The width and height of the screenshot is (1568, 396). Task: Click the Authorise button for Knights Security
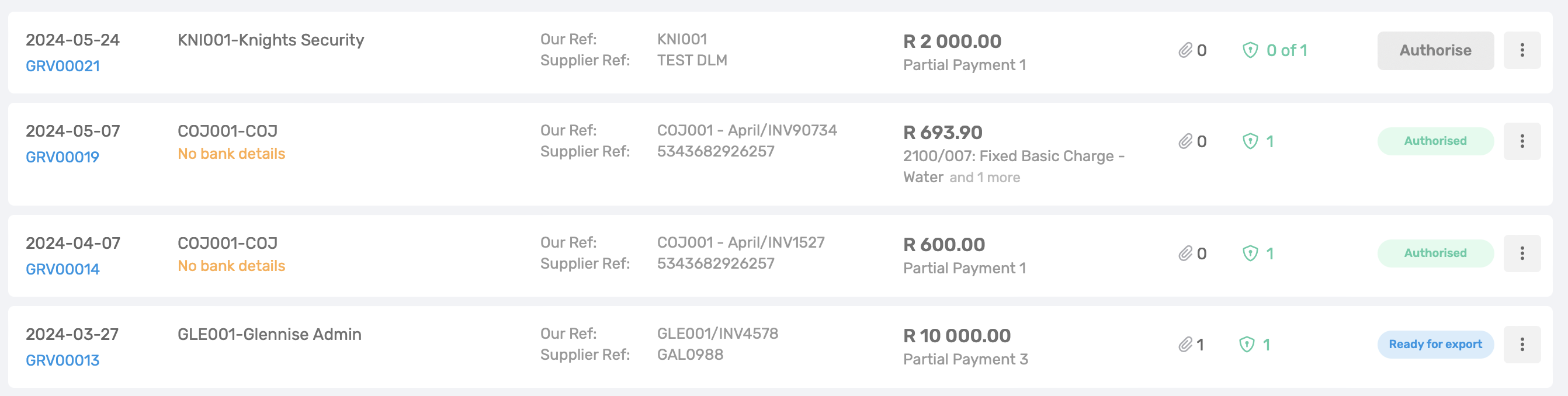pos(1435,50)
